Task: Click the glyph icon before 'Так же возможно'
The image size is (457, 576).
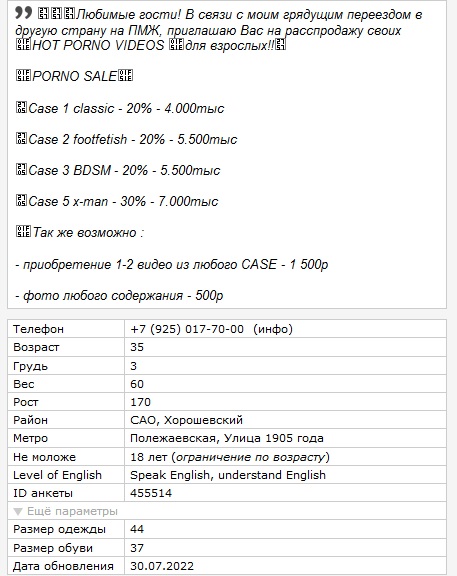Action: click(23, 232)
